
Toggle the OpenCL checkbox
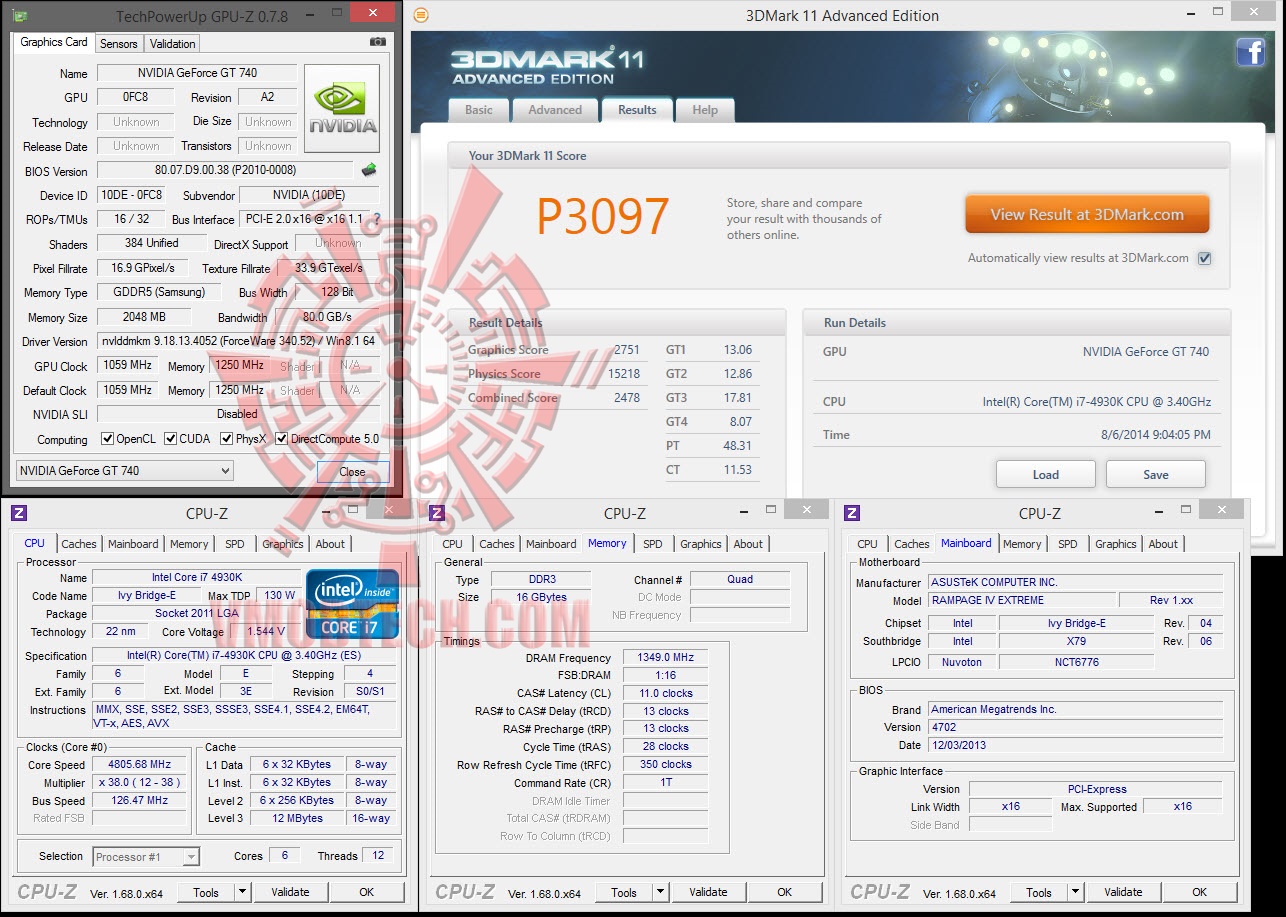[x=108, y=439]
